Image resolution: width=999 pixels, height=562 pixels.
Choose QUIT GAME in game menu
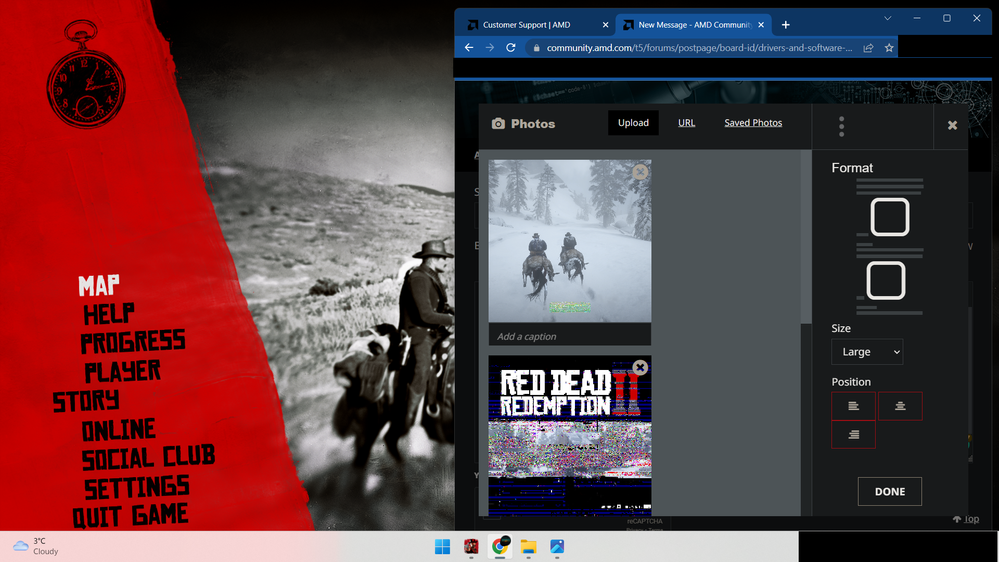coord(130,515)
